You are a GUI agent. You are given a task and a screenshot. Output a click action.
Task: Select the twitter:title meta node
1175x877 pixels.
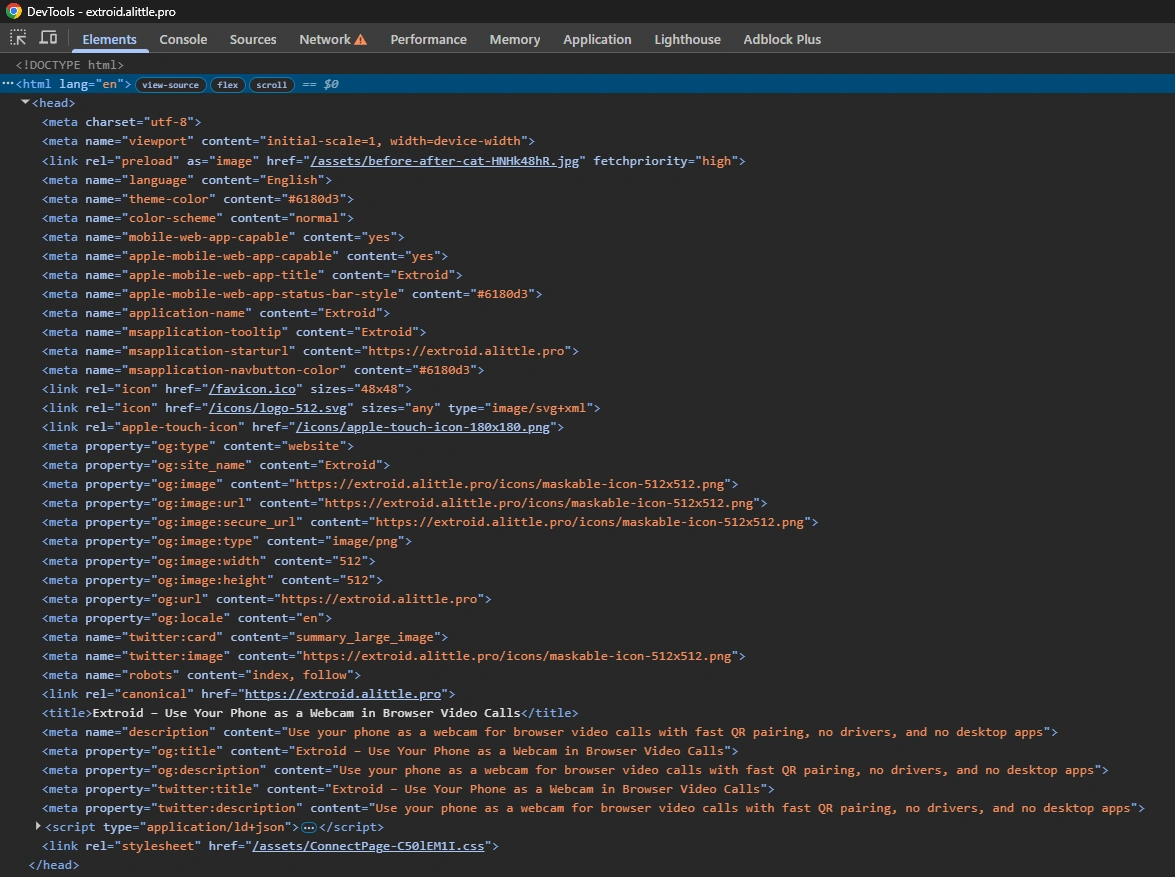408,789
